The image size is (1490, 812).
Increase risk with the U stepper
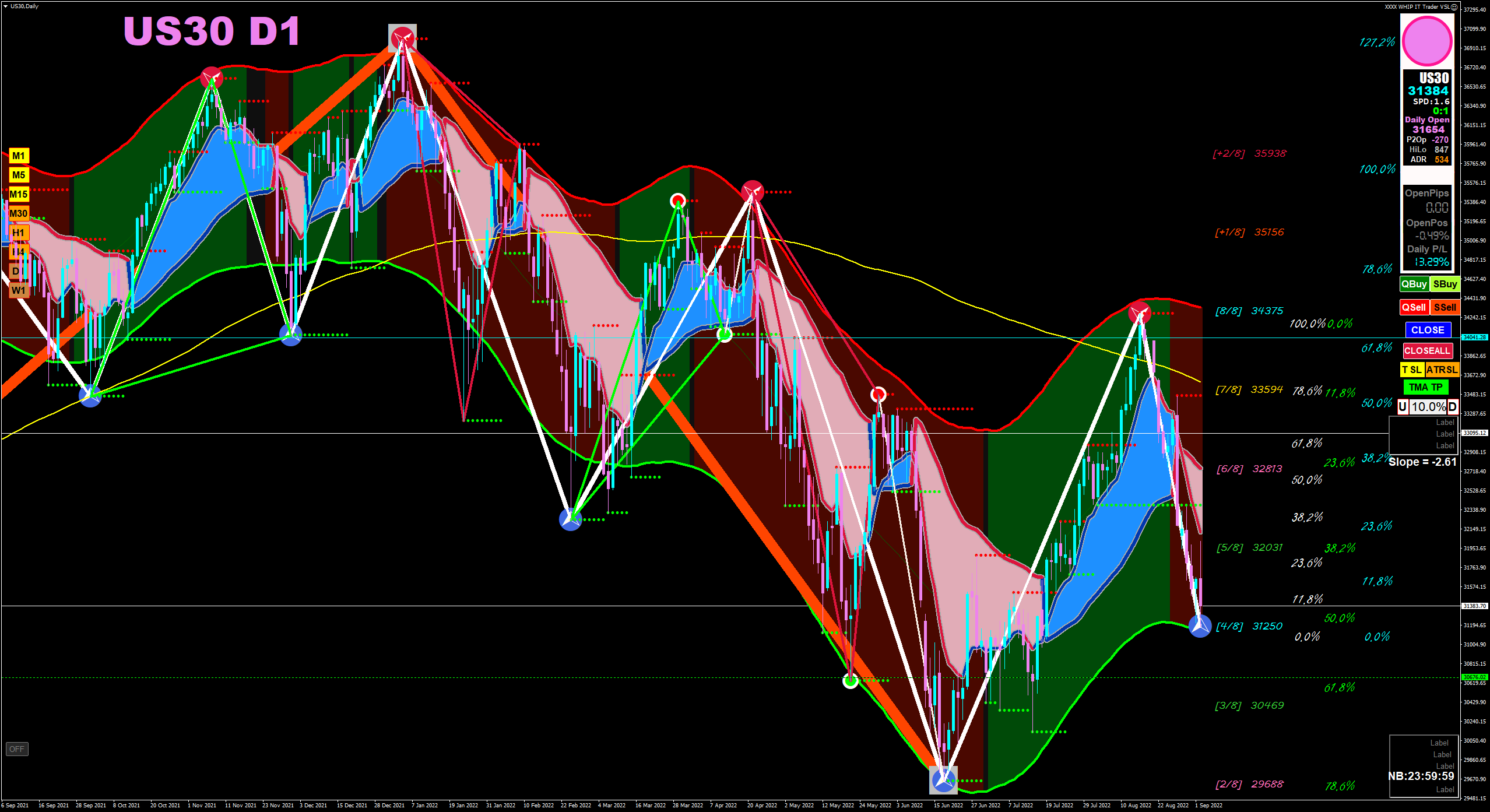coord(1403,407)
